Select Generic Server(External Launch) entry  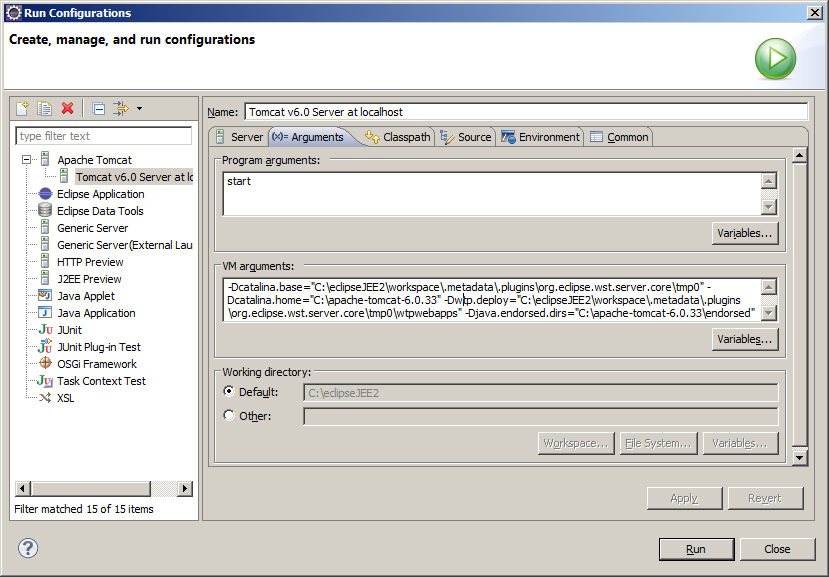tap(125, 245)
